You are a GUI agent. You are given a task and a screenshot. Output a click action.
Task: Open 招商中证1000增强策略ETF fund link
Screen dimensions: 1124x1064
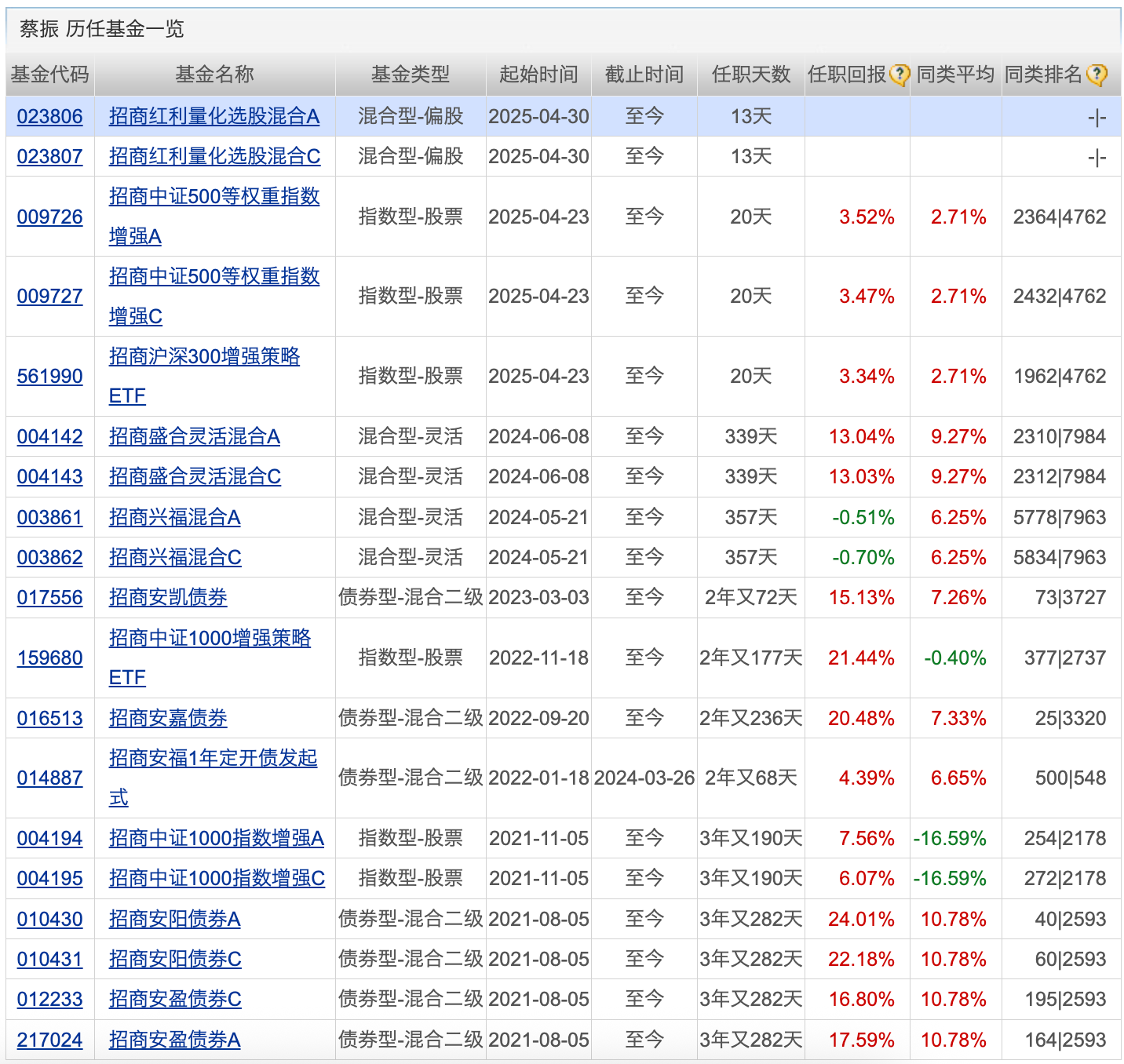(210, 658)
